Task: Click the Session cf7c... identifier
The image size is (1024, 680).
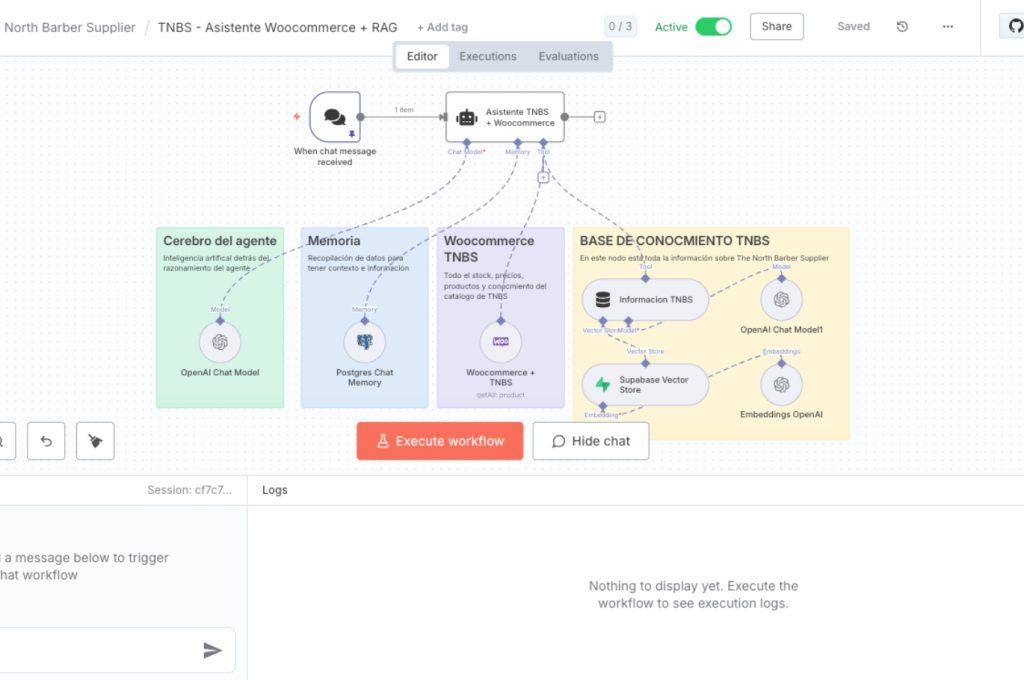Action: [189, 490]
